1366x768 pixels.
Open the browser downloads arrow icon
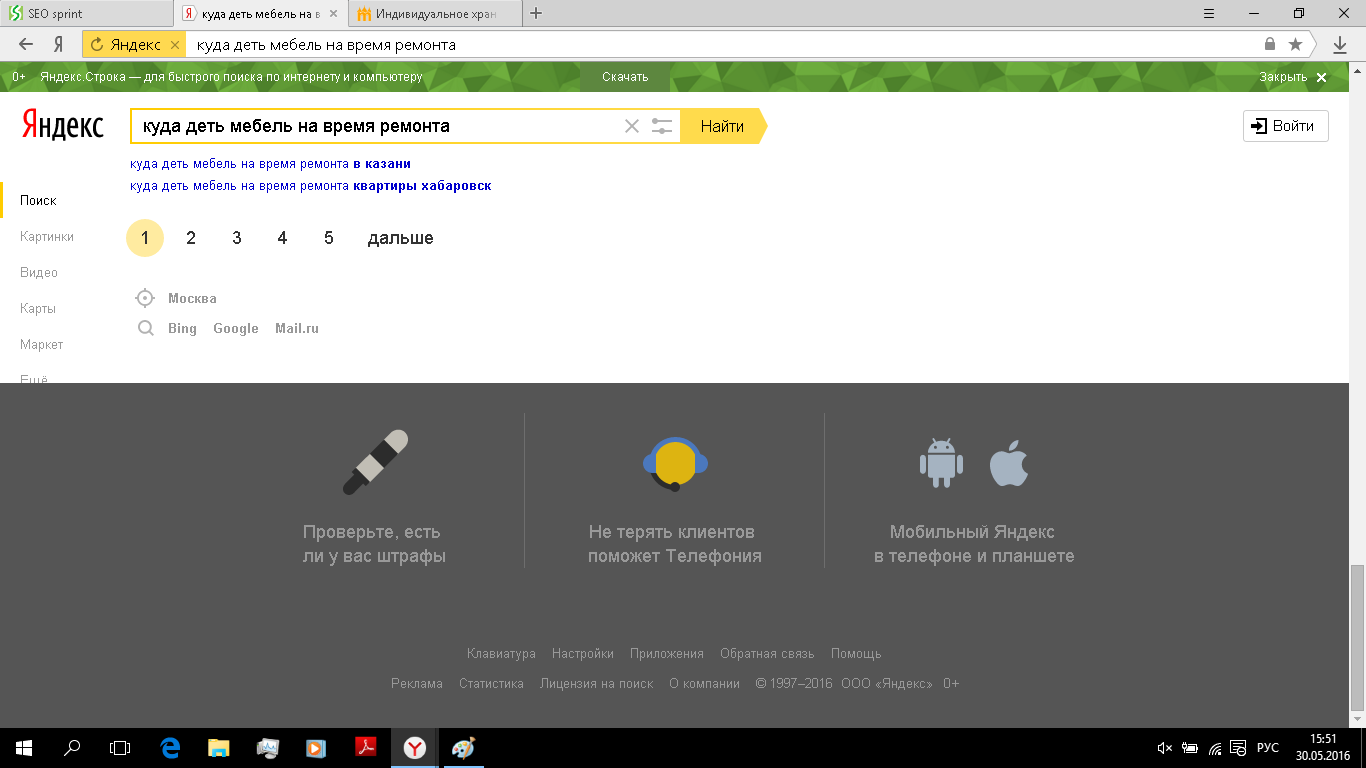pos(1340,45)
